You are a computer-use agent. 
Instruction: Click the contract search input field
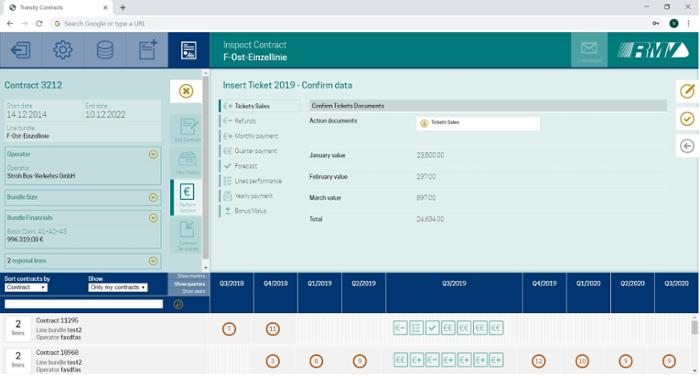84,304
